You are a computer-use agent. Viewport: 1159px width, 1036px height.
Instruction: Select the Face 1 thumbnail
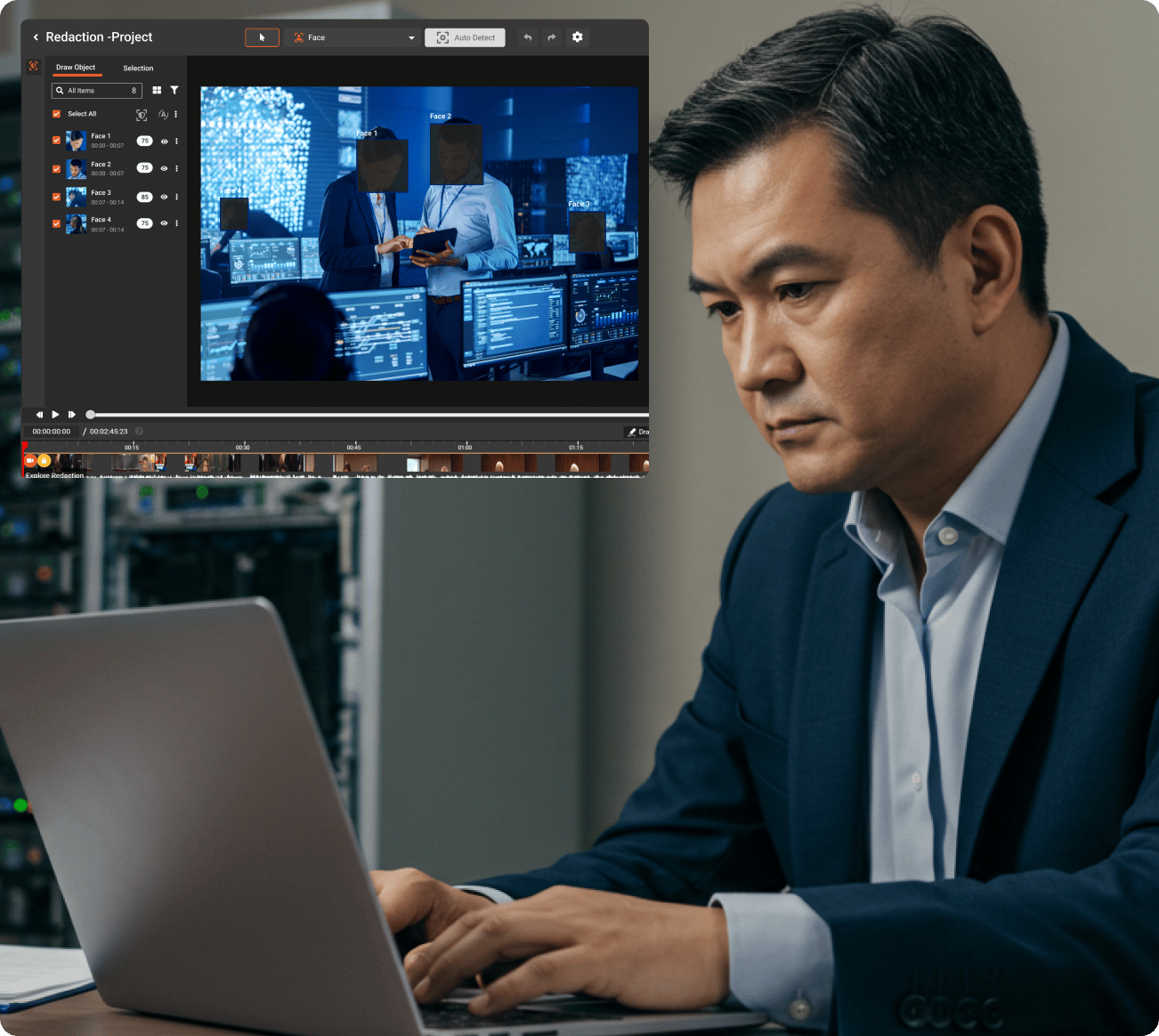(77, 141)
